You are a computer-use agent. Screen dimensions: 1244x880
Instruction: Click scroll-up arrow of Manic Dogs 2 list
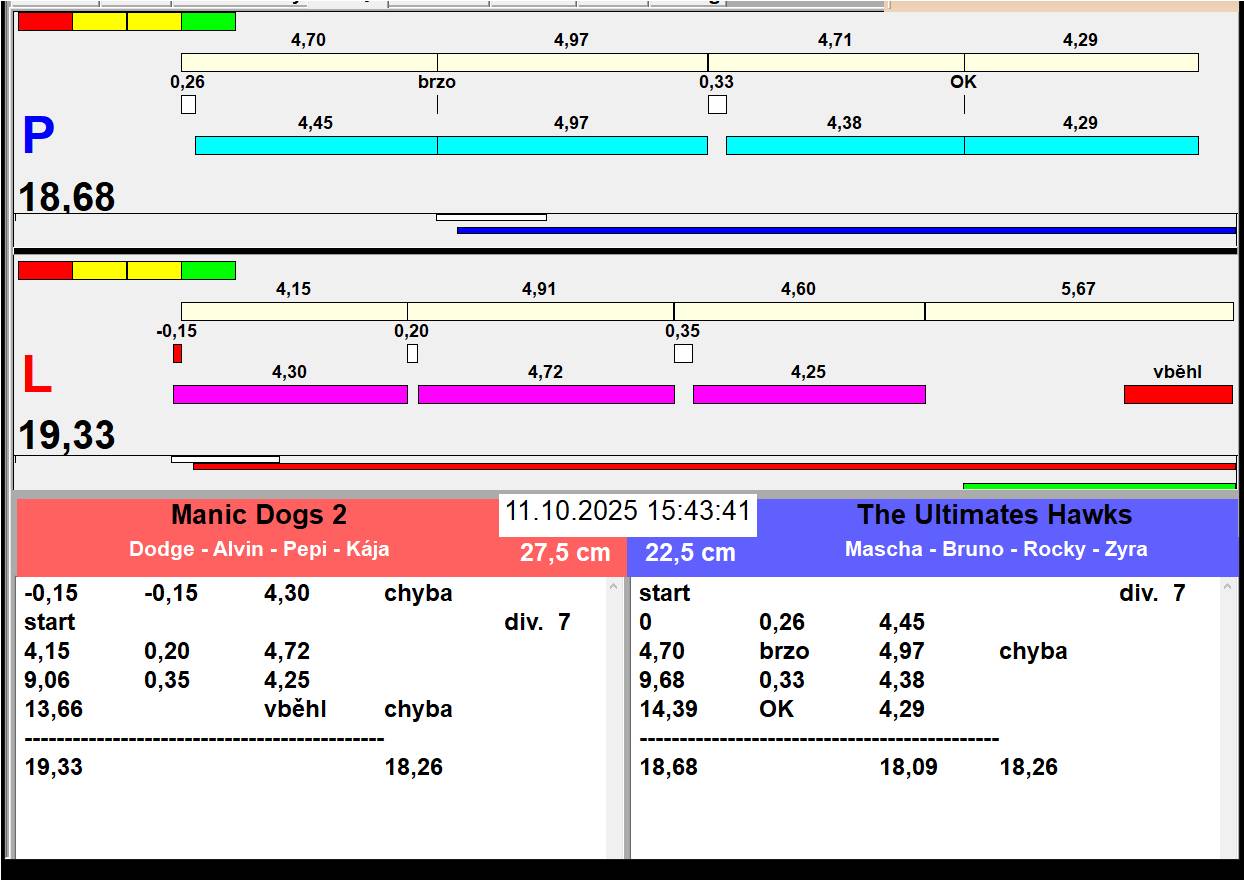click(614, 588)
